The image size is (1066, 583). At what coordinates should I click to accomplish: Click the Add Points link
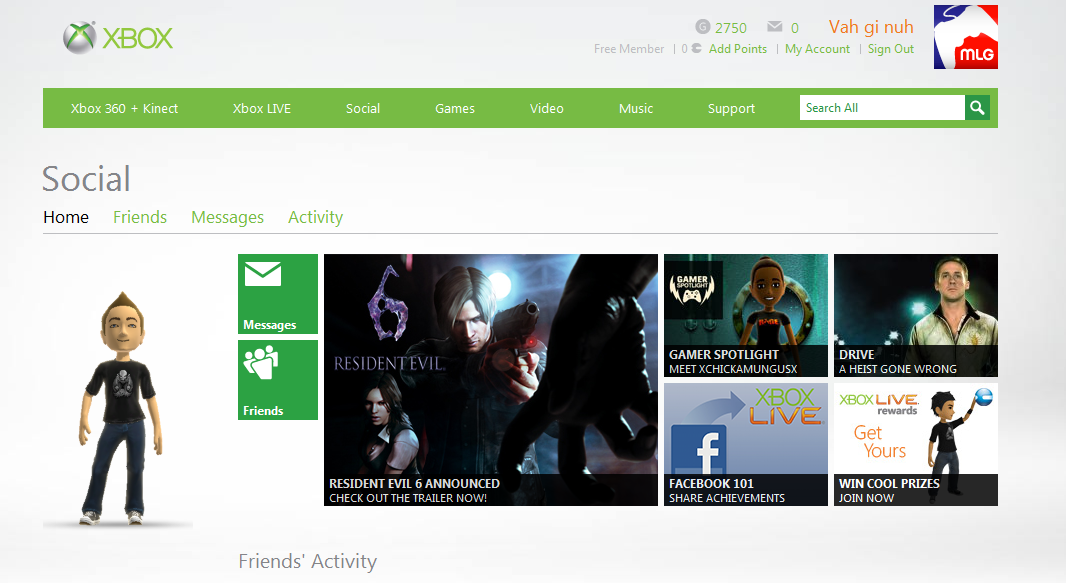click(x=738, y=49)
